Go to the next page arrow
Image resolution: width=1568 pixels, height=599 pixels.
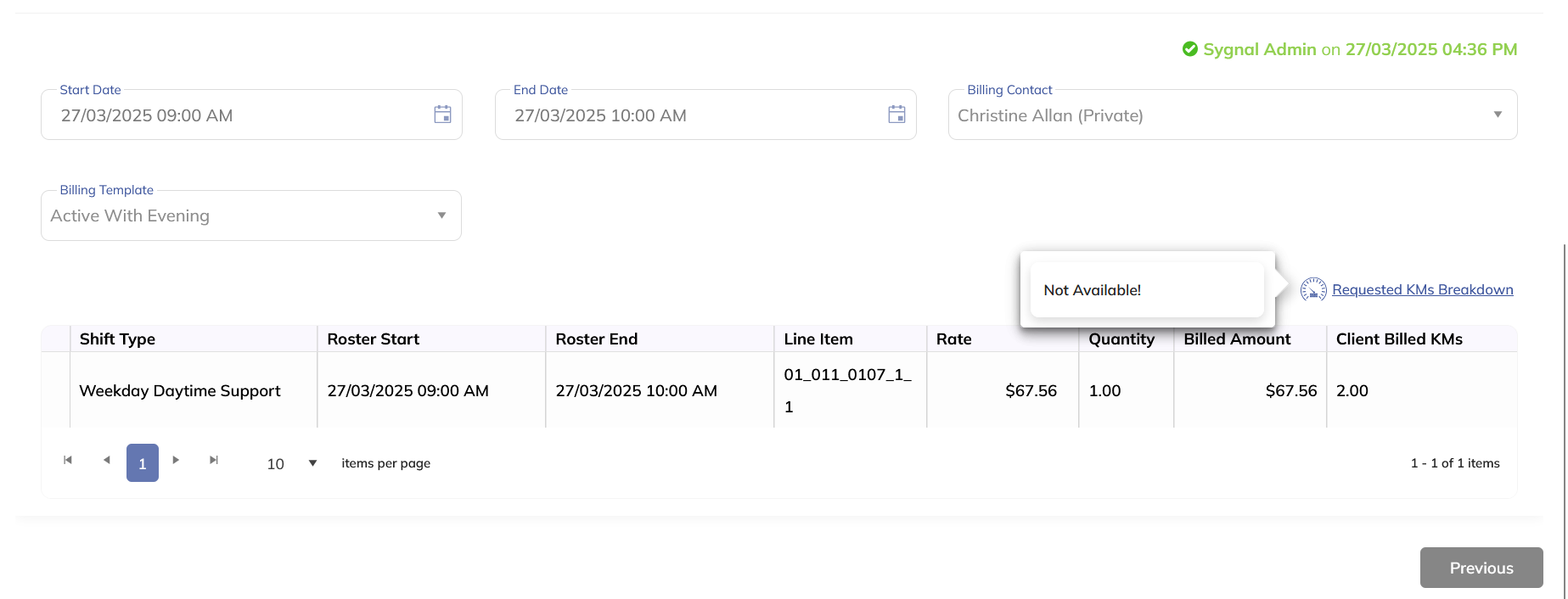[176, 460]
